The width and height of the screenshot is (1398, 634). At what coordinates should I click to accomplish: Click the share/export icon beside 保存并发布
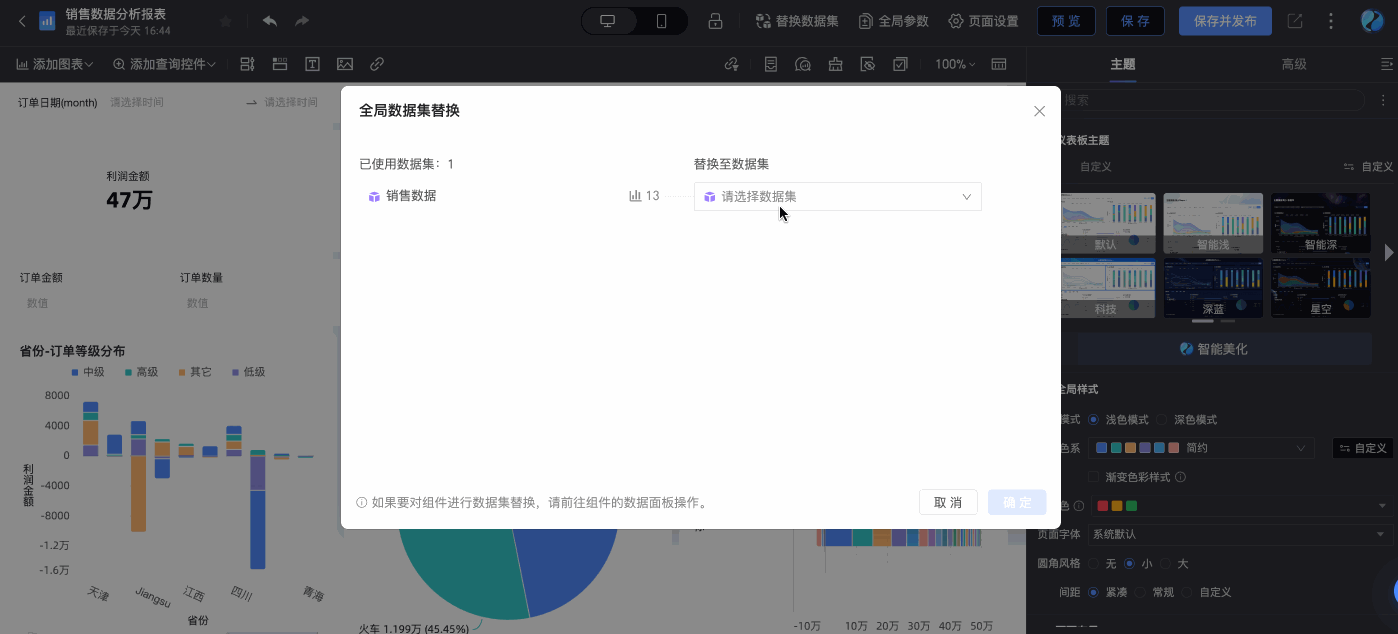pos(1295,21)
